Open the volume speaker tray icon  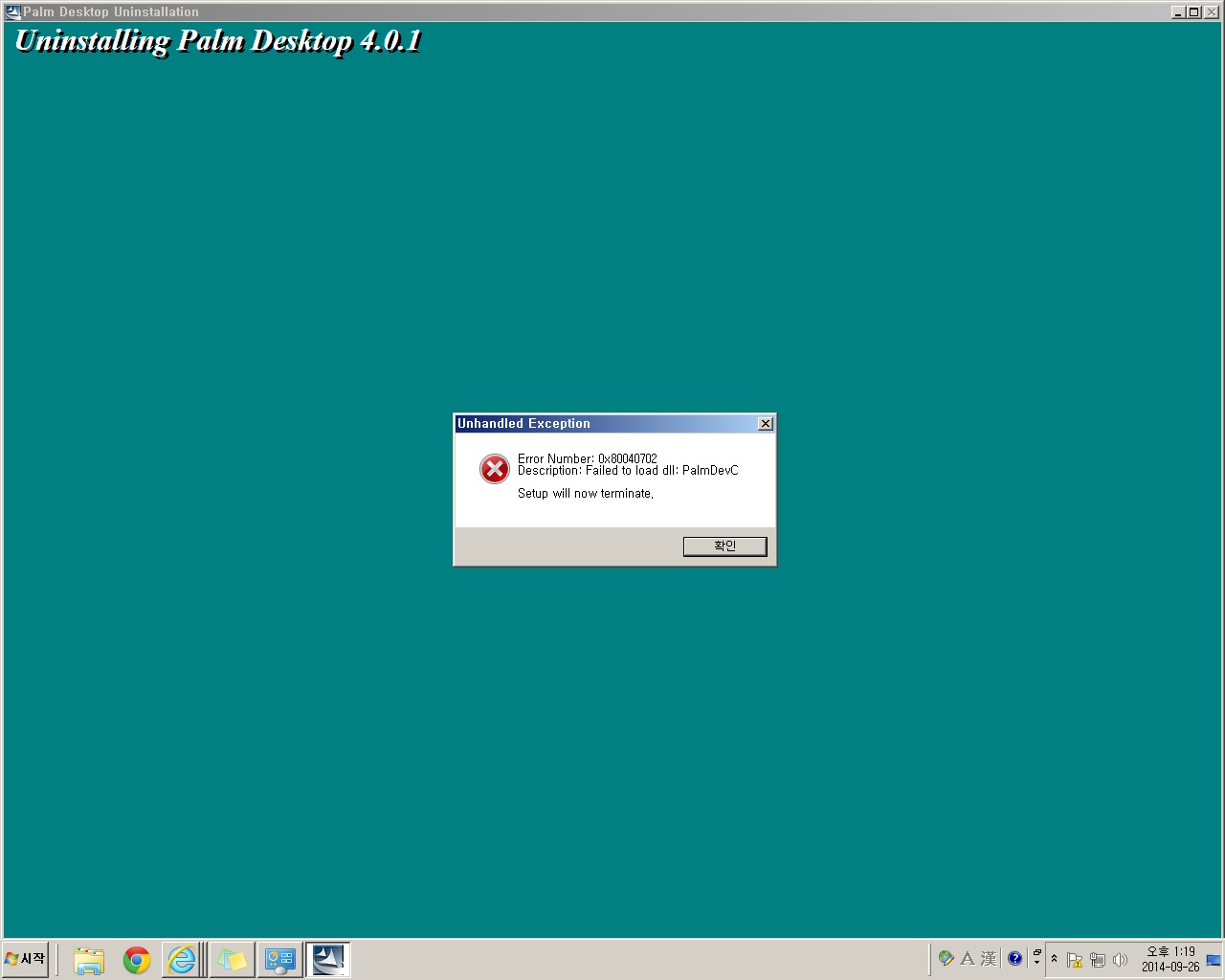[1120, 960]
